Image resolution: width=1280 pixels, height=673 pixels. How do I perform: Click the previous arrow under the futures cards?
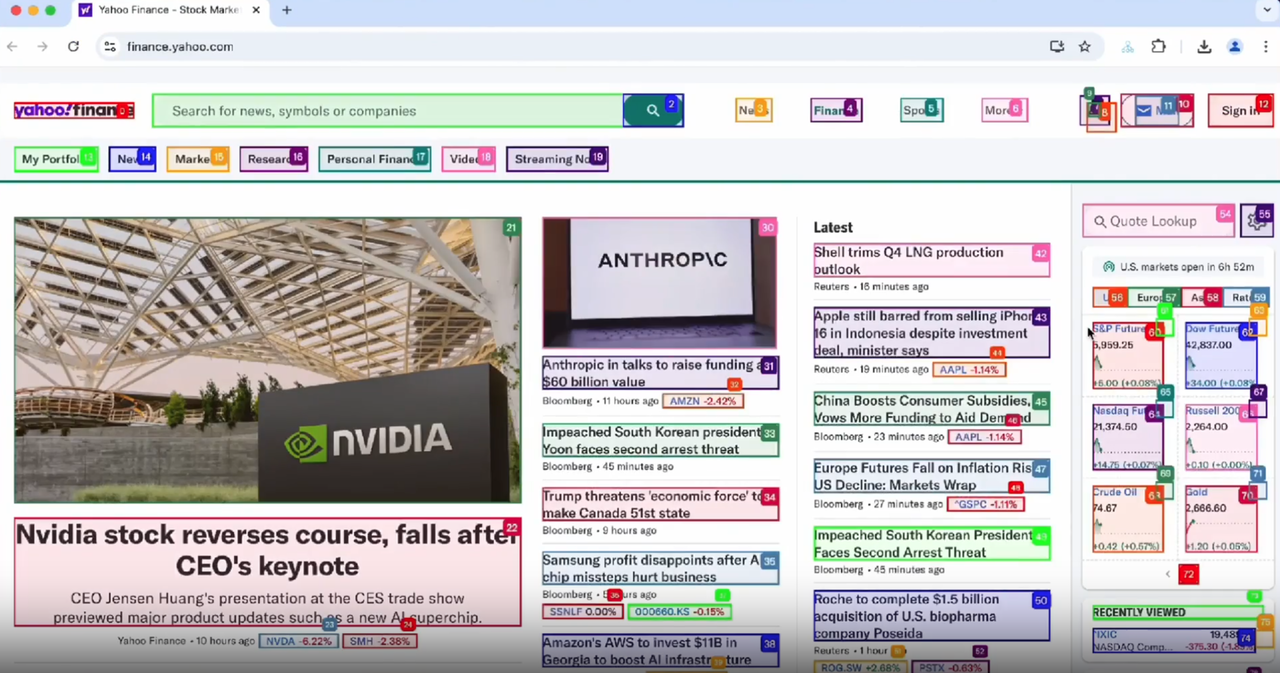point(1167,574)
